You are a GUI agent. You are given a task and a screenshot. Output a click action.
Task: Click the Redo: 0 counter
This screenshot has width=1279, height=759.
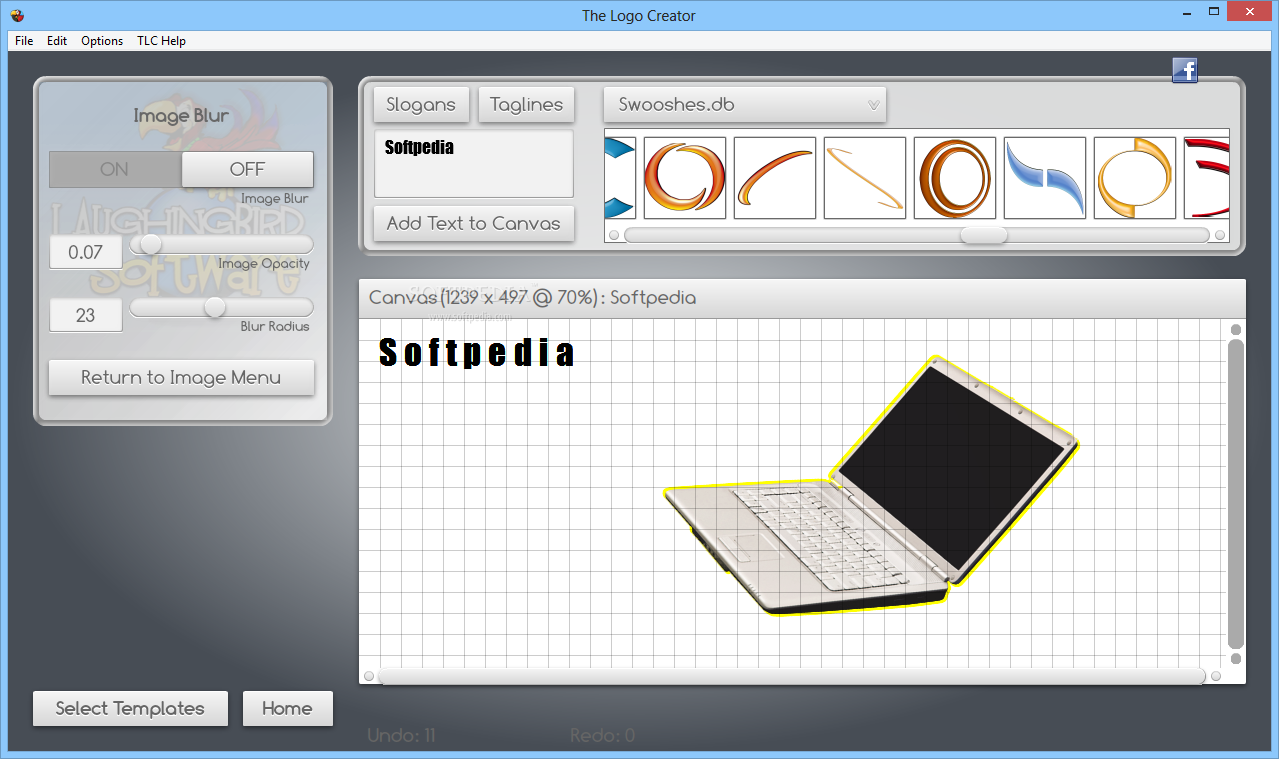tap(602, 736)
